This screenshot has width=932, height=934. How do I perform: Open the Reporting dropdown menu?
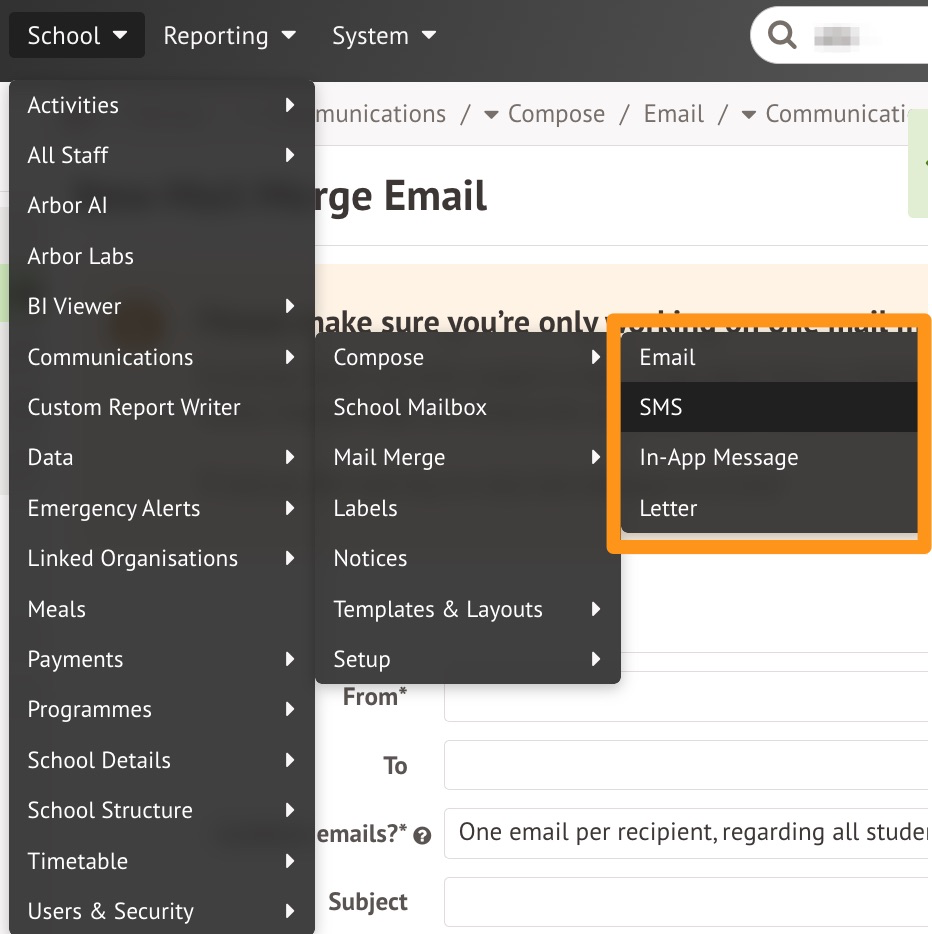[230, 36]
